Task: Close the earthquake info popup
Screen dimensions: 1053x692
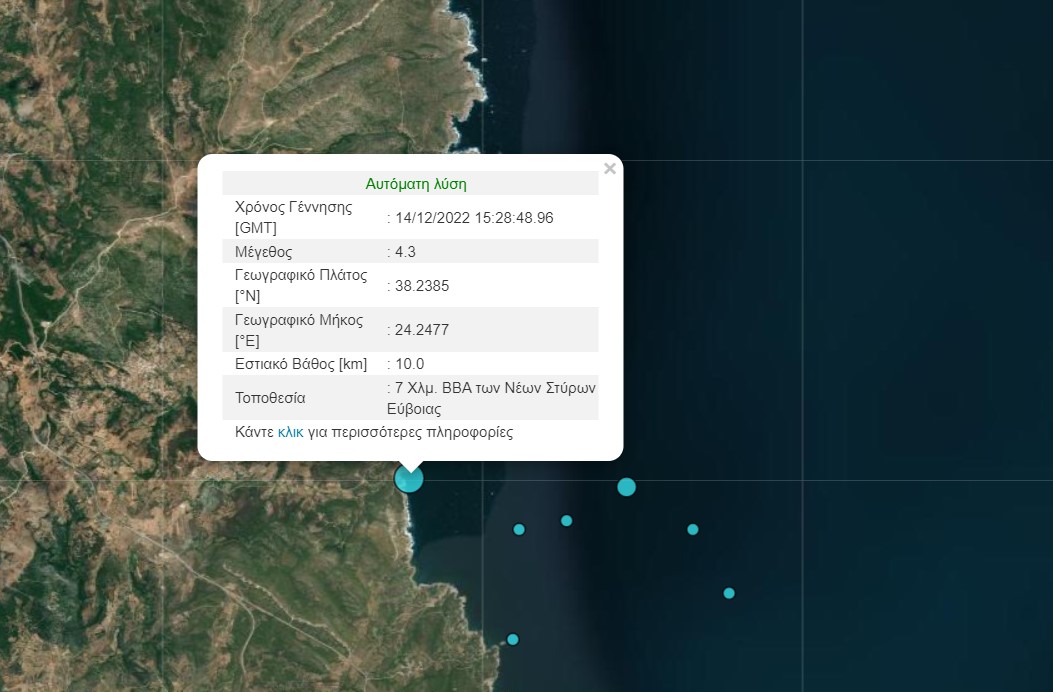Action: tap(609, 169)
